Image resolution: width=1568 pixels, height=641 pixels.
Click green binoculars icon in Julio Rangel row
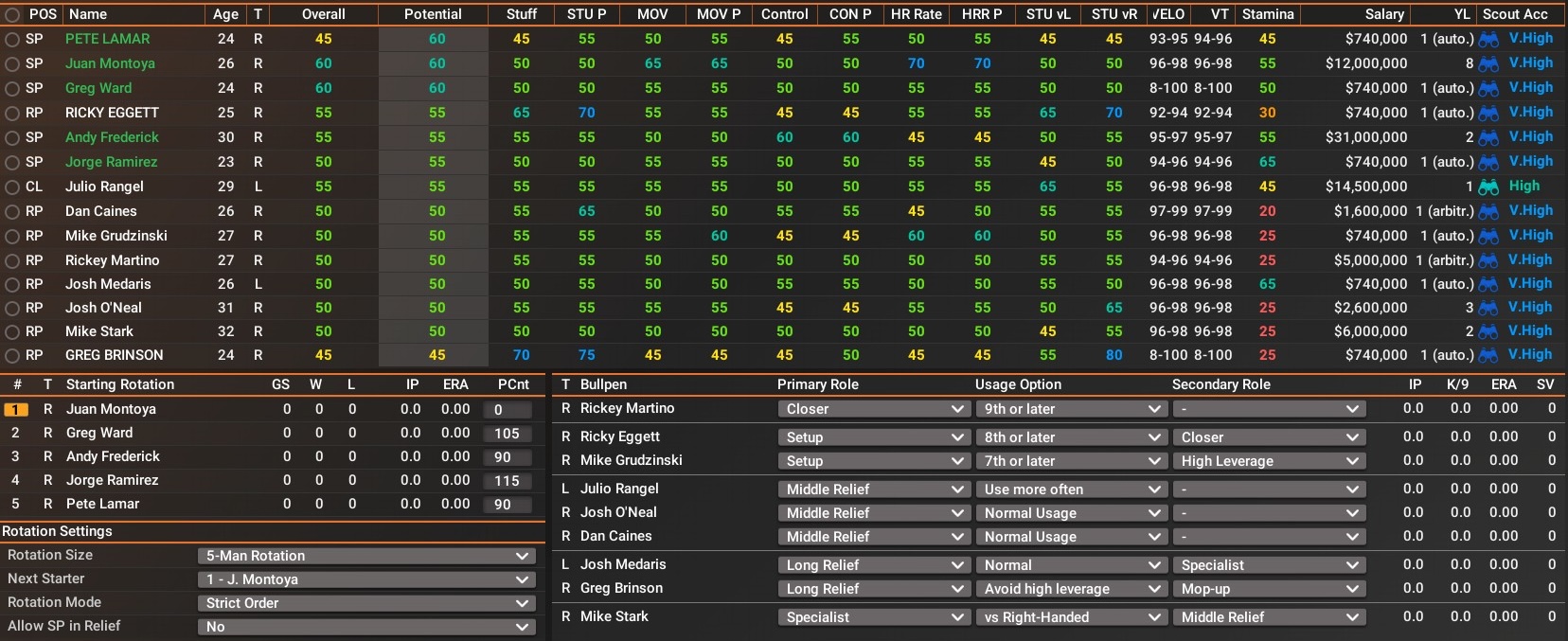(x=1488, y=187)
